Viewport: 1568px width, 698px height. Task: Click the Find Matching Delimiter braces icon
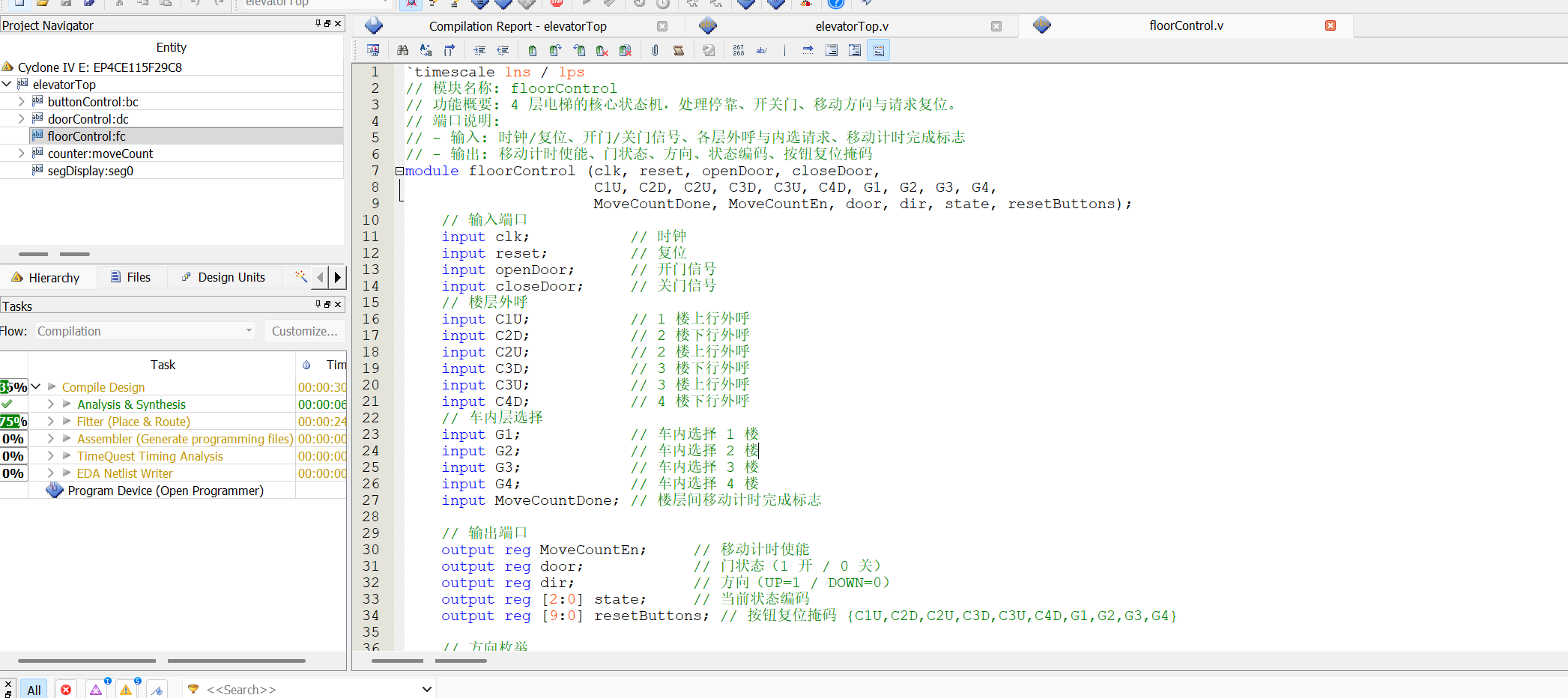click(x=449, y=50)
